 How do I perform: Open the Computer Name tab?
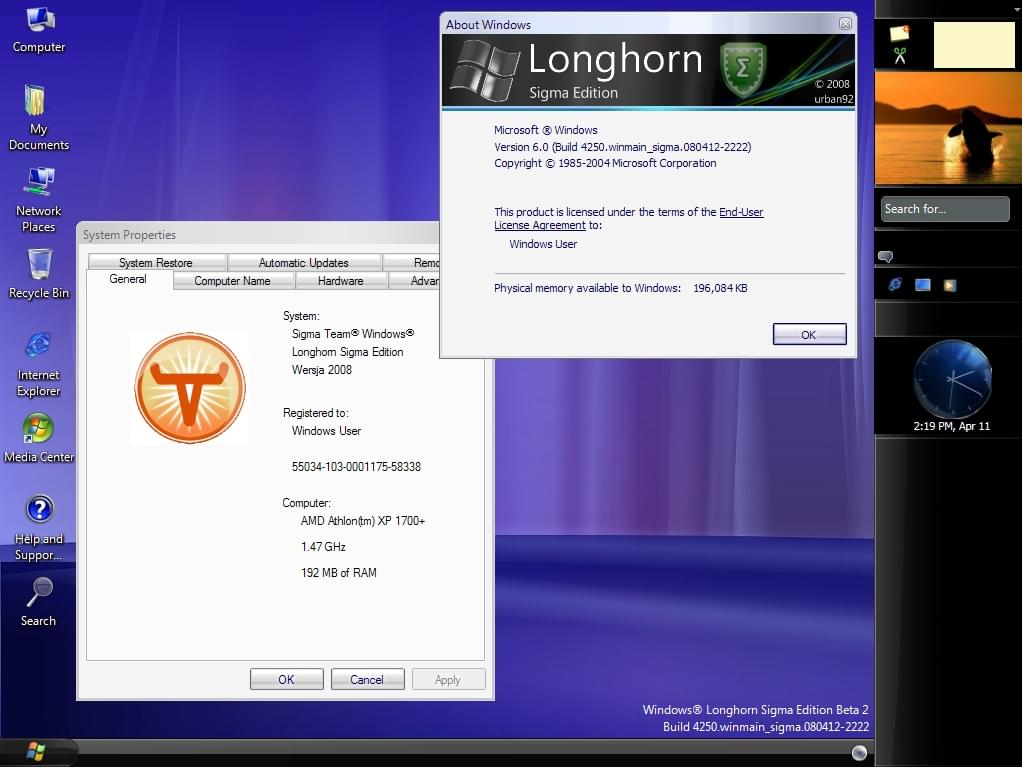pos(233,280)
